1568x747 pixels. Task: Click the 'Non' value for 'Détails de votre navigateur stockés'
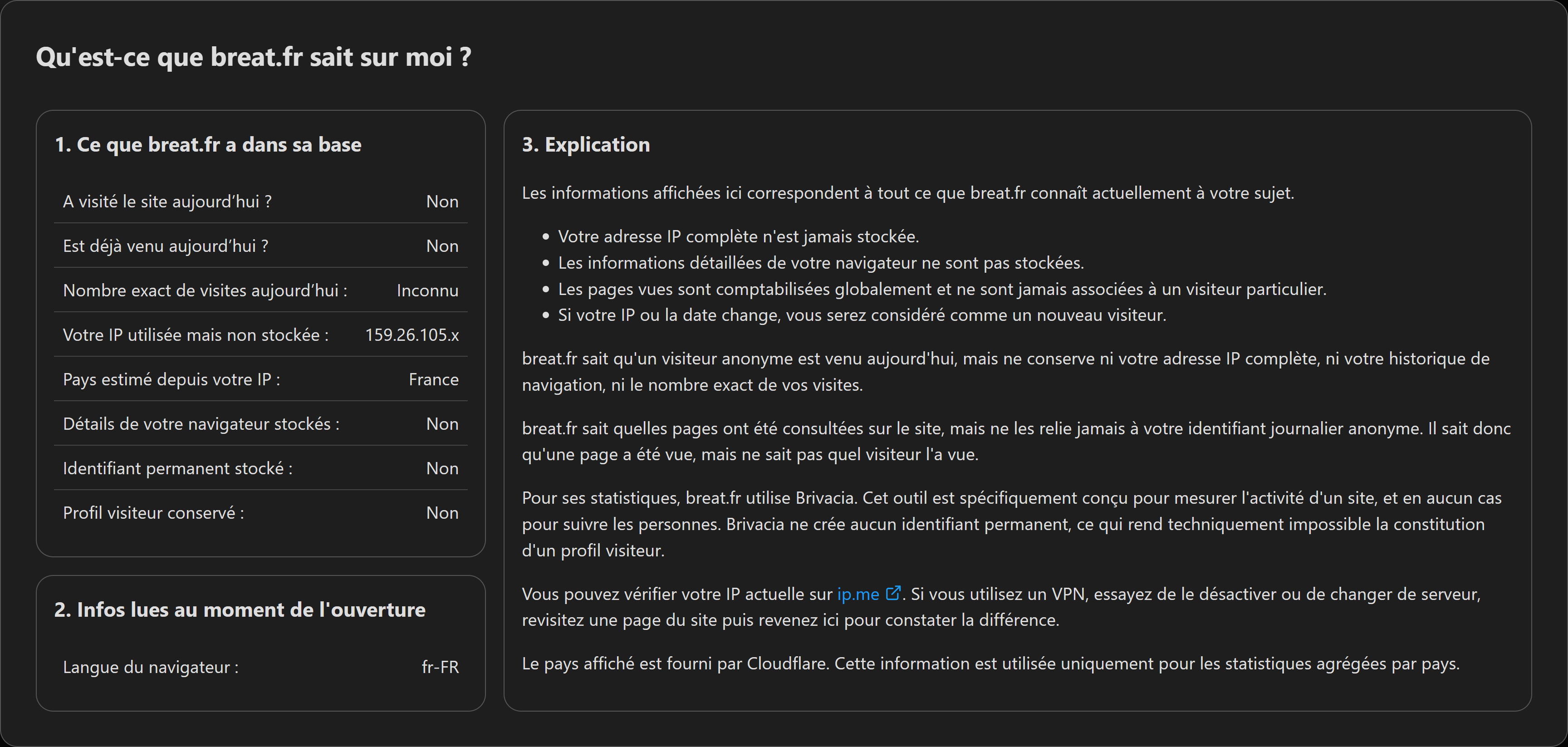pos(442,424)
